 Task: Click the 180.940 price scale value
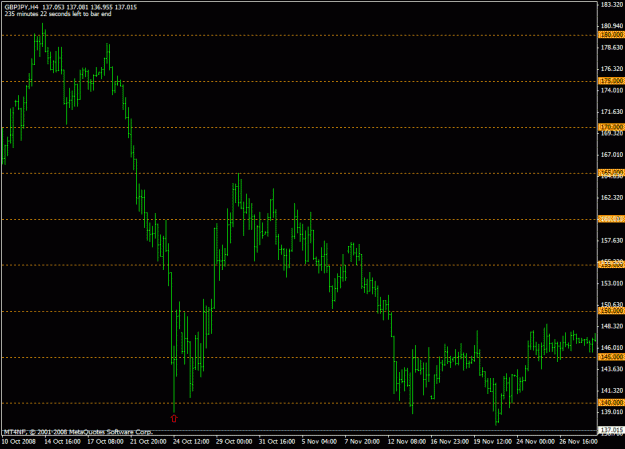[x=612, y=26]
